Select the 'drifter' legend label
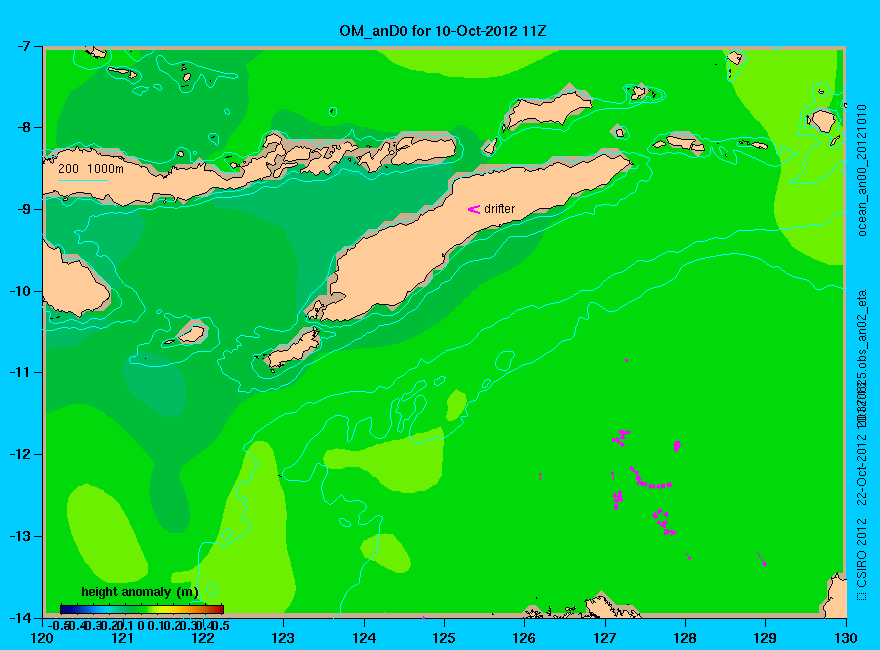Screen dimensions: 880x650 499,209
